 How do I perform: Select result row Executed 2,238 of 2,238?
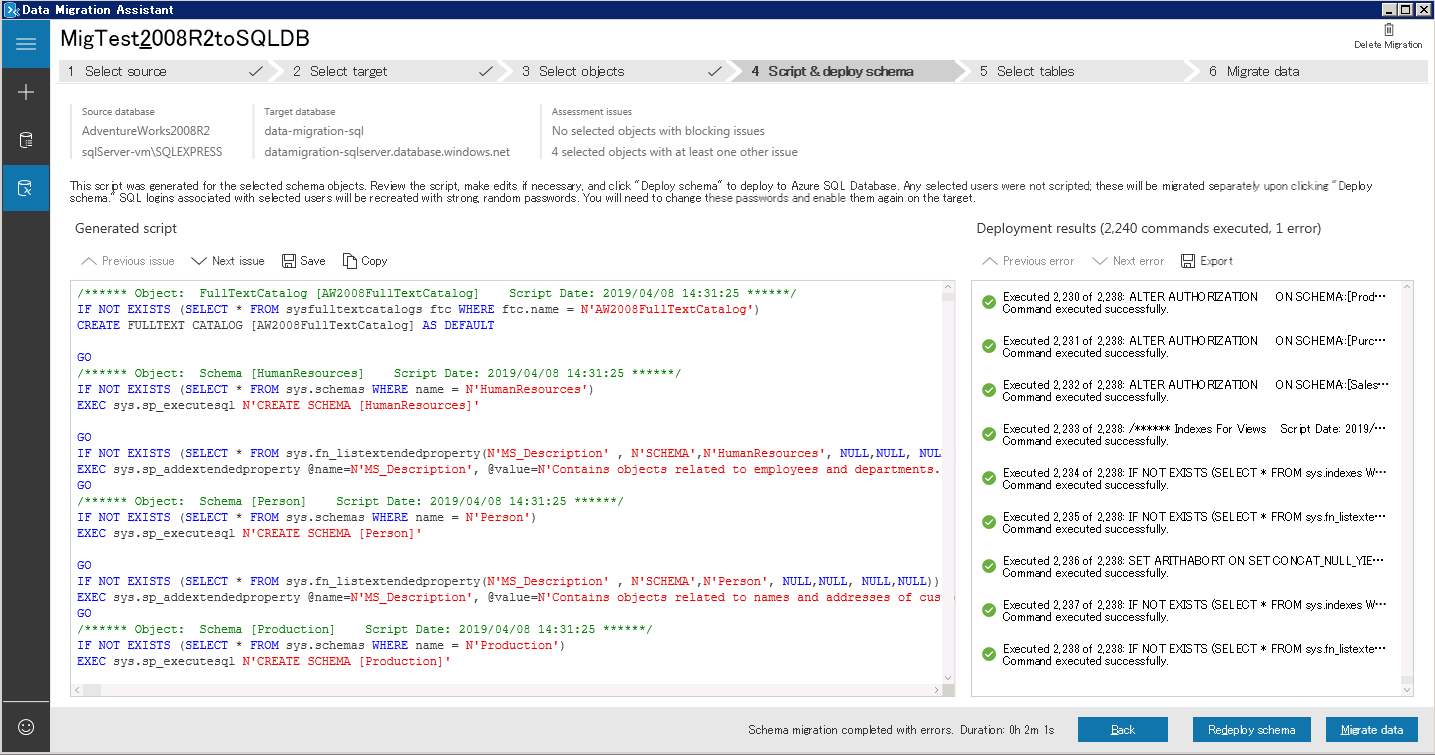(x=1186, y=655)
